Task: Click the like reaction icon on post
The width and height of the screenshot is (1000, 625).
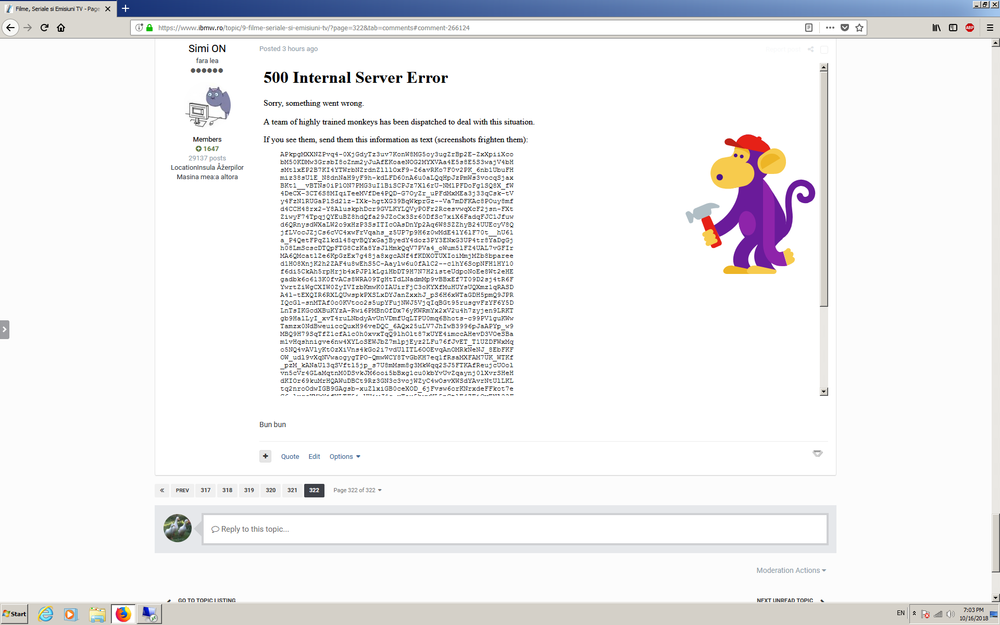Action: 818,453
